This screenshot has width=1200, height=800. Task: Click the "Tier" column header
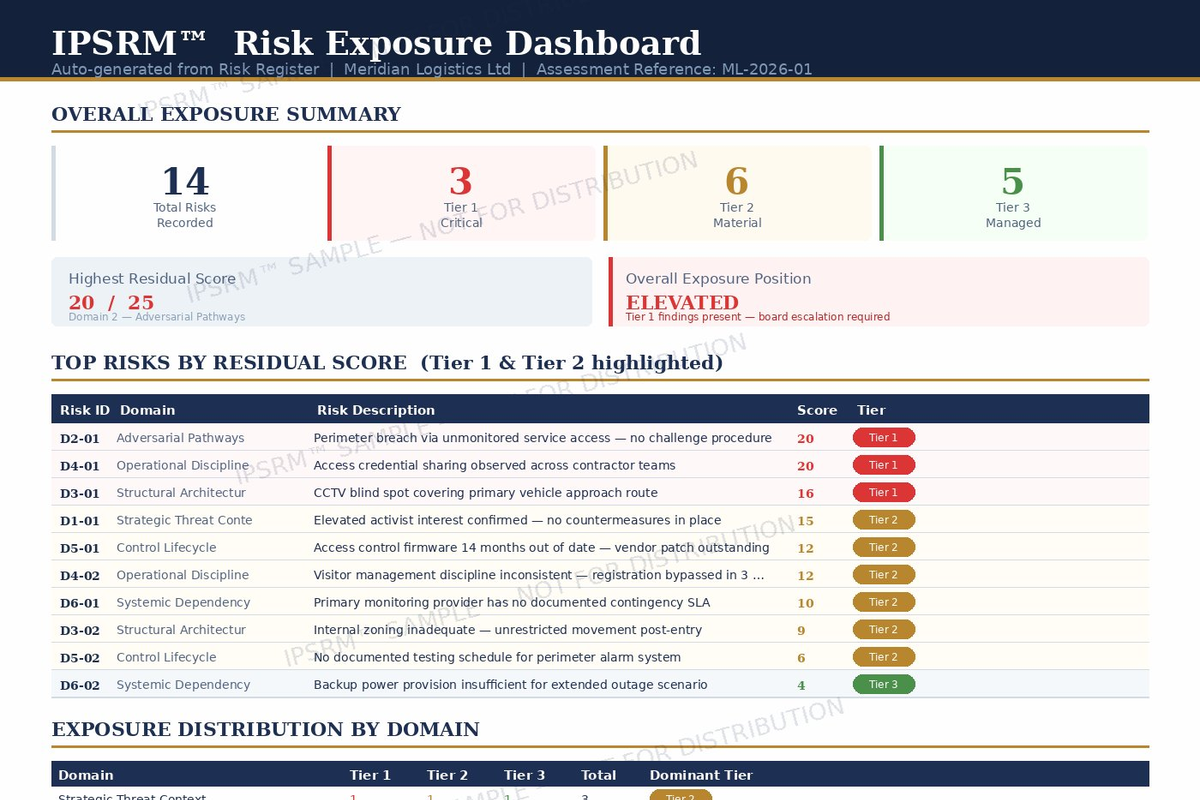coord(869,410)
